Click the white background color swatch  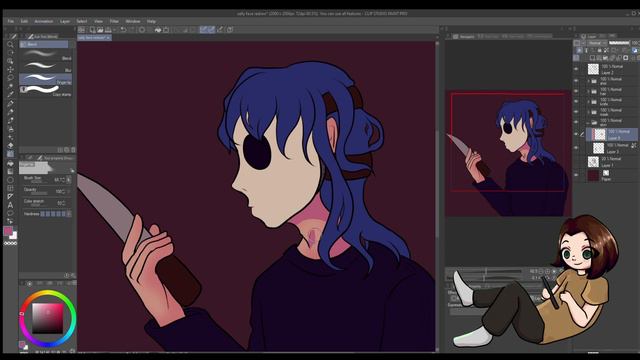tap(14, 236)
